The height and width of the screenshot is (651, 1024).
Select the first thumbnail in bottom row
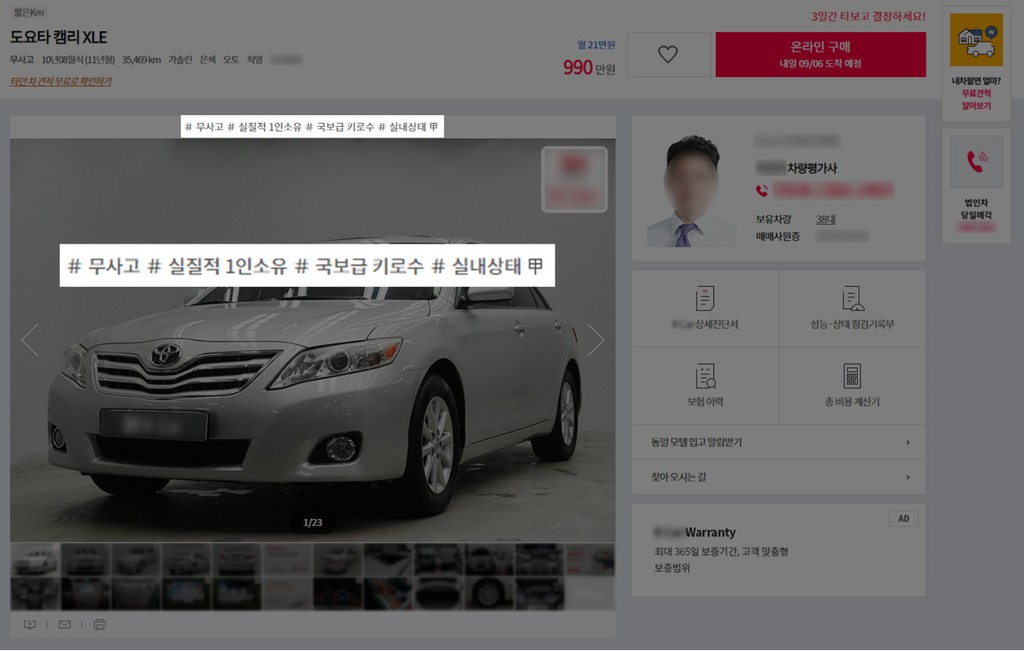tap(35, 594)
